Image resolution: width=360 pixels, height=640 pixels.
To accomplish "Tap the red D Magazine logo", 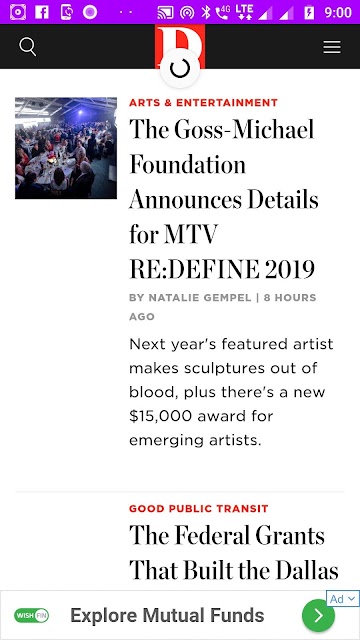I will pos(180,46).
